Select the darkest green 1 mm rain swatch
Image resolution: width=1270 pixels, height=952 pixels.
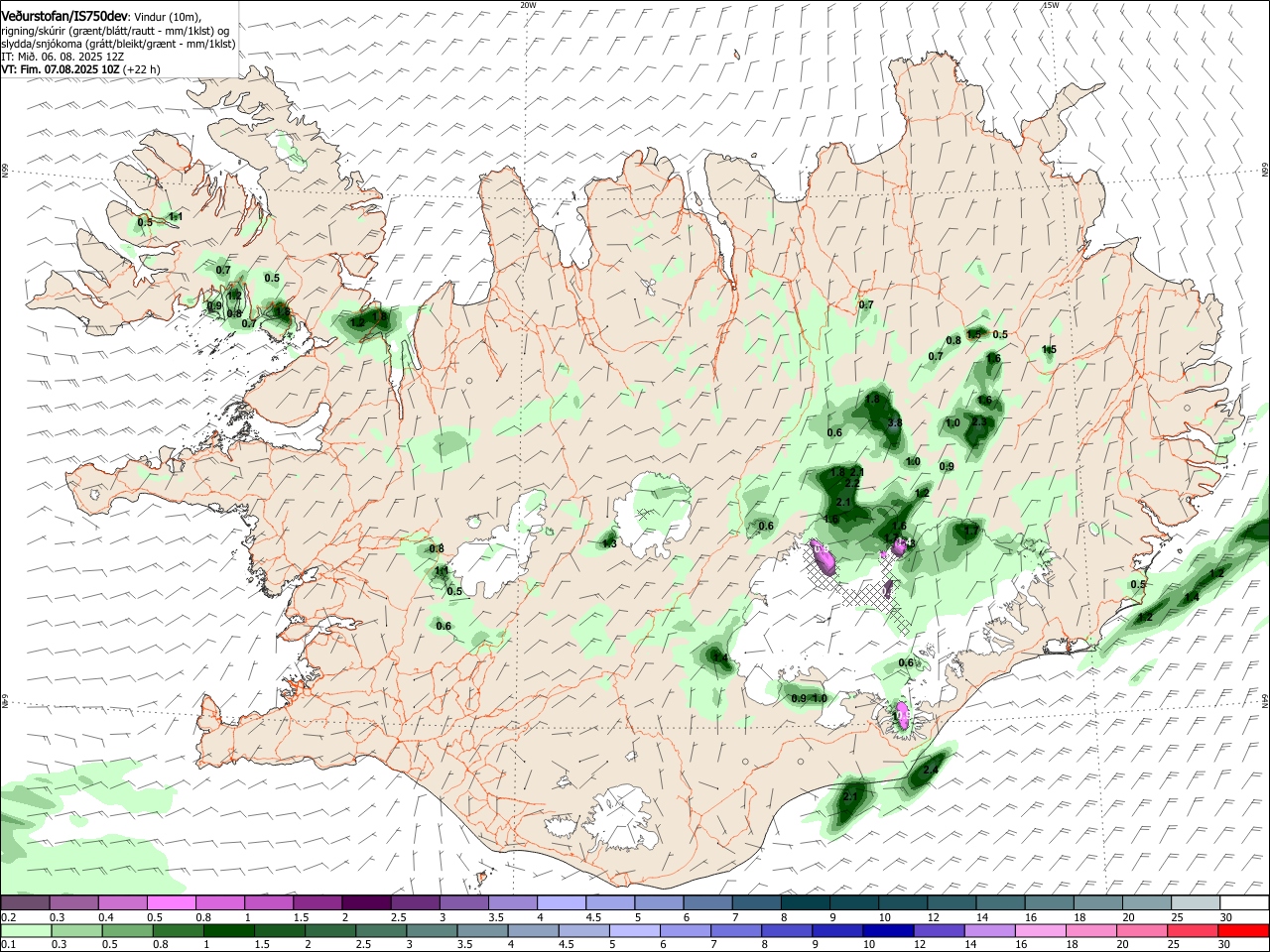pos(229,930)
